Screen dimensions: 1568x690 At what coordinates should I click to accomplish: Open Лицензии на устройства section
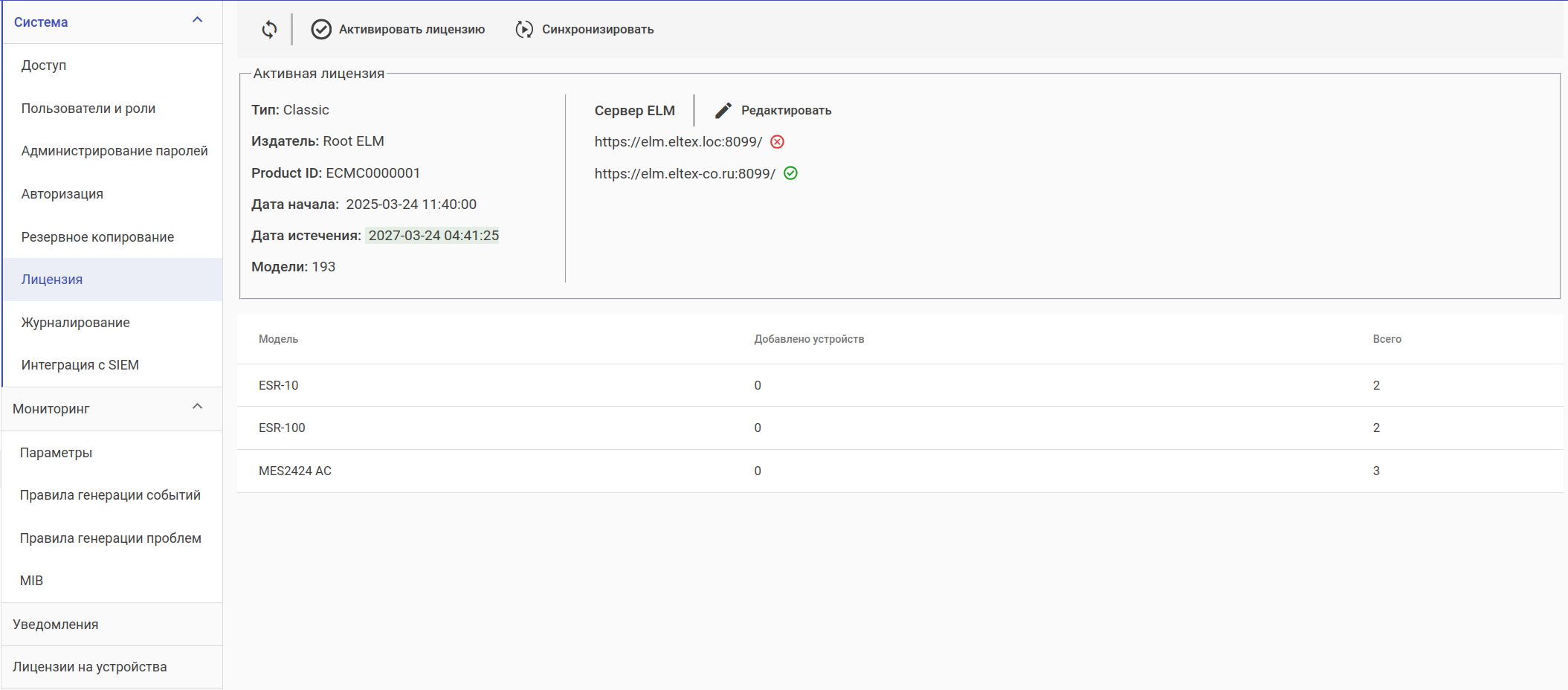tap(90, 667)
